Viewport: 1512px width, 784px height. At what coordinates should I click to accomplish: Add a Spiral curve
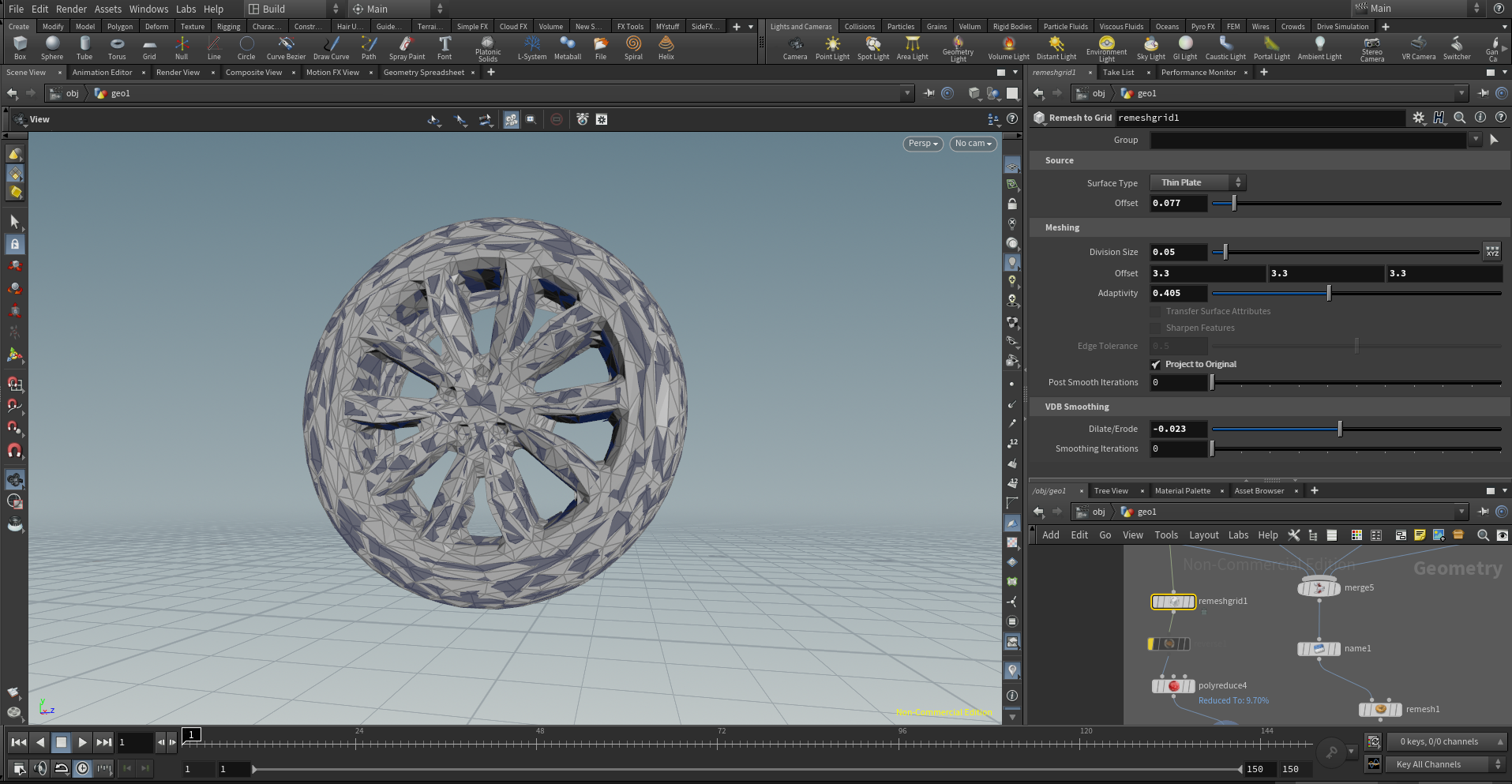click(x=633, y=48)
